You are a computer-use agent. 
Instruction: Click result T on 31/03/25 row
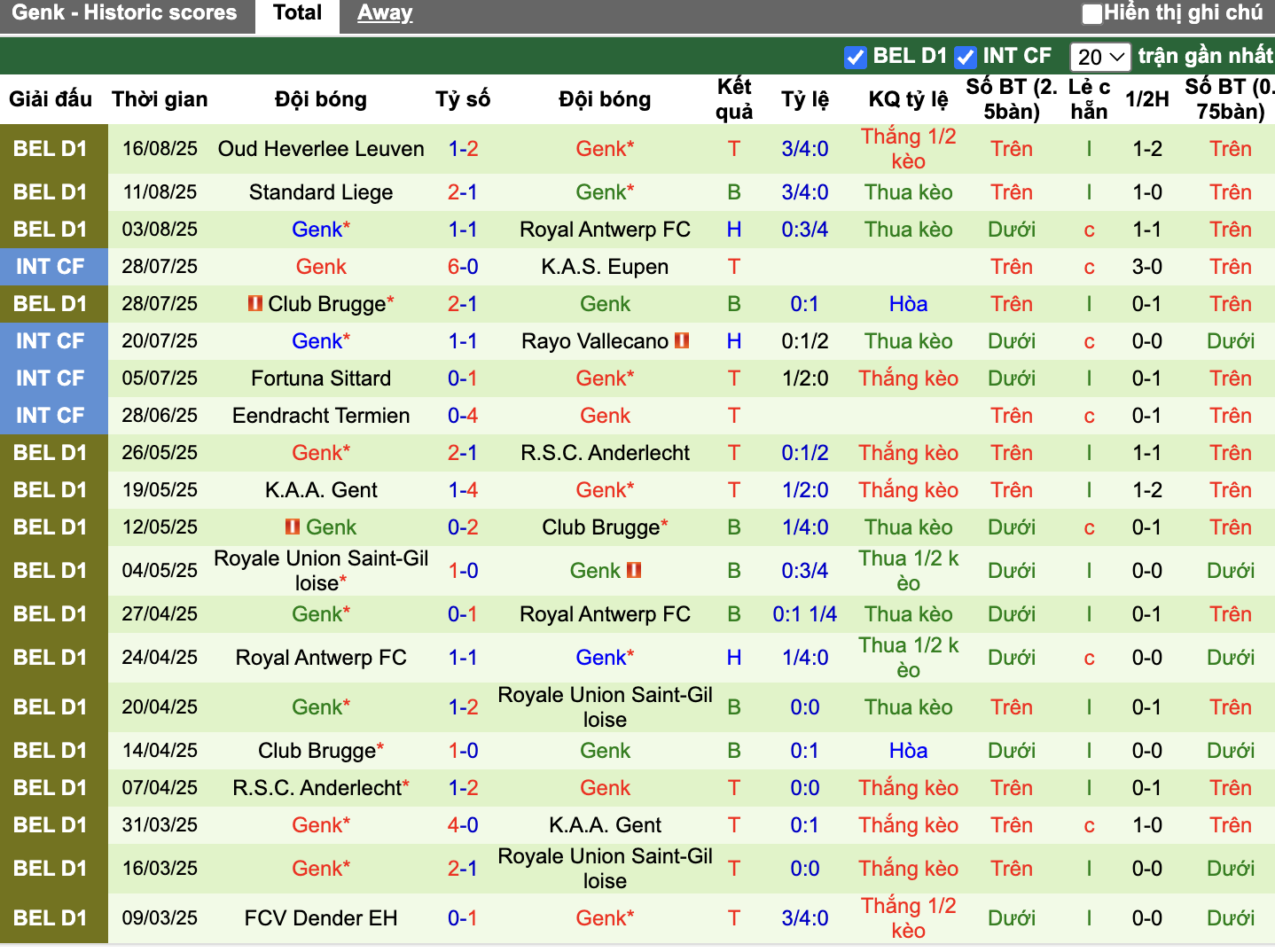(734, 825)
